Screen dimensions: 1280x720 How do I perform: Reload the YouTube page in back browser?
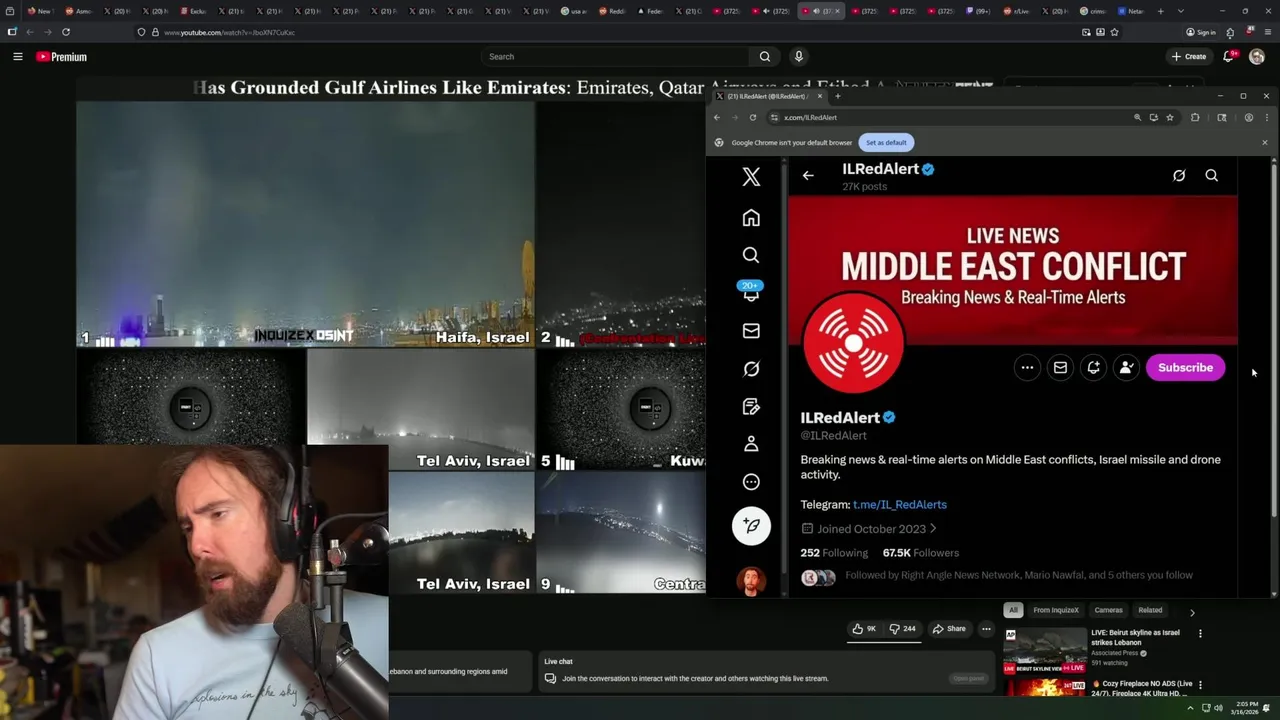tap(66, 32)
